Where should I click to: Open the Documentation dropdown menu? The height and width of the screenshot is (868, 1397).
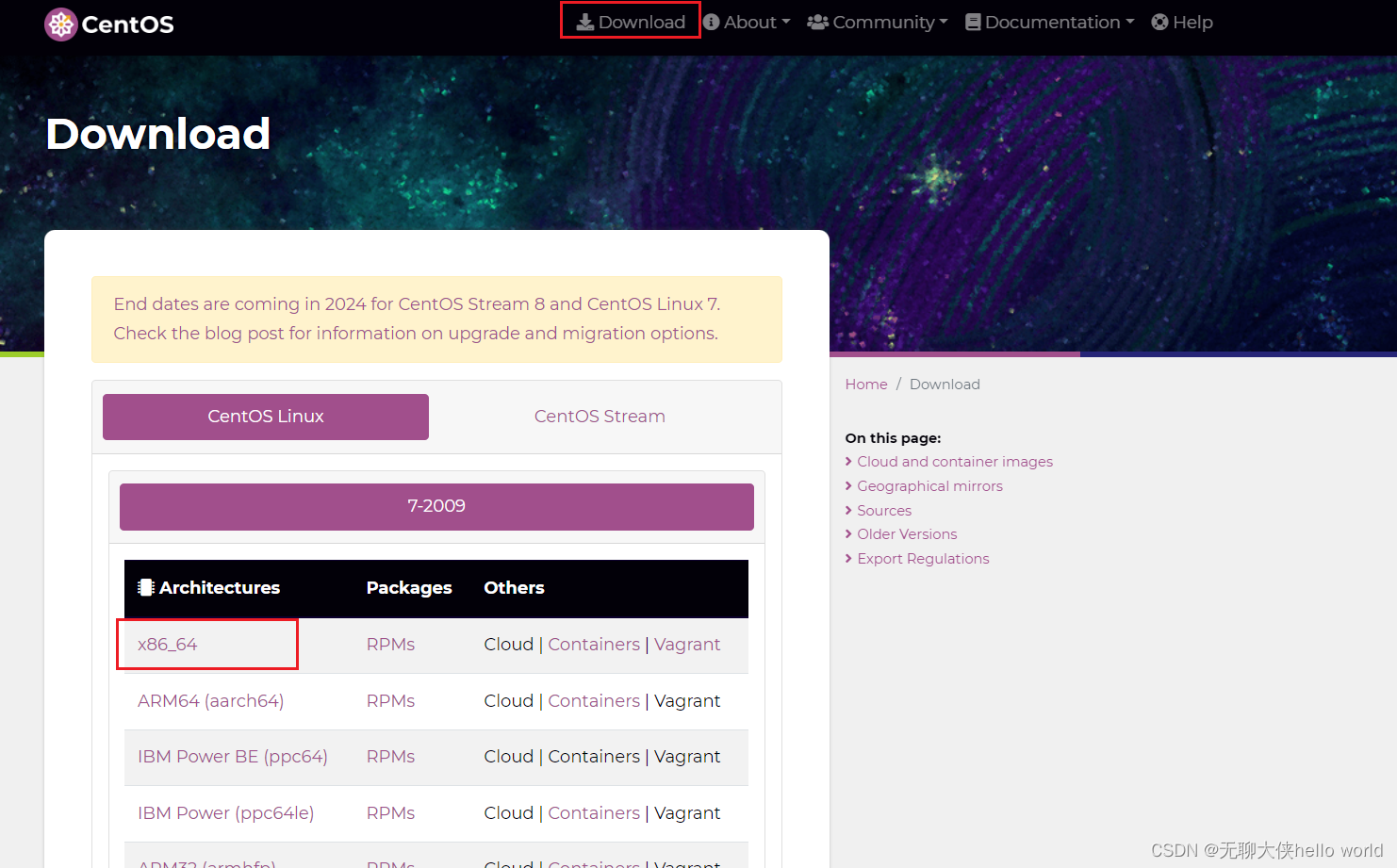tap(1050, 22)
